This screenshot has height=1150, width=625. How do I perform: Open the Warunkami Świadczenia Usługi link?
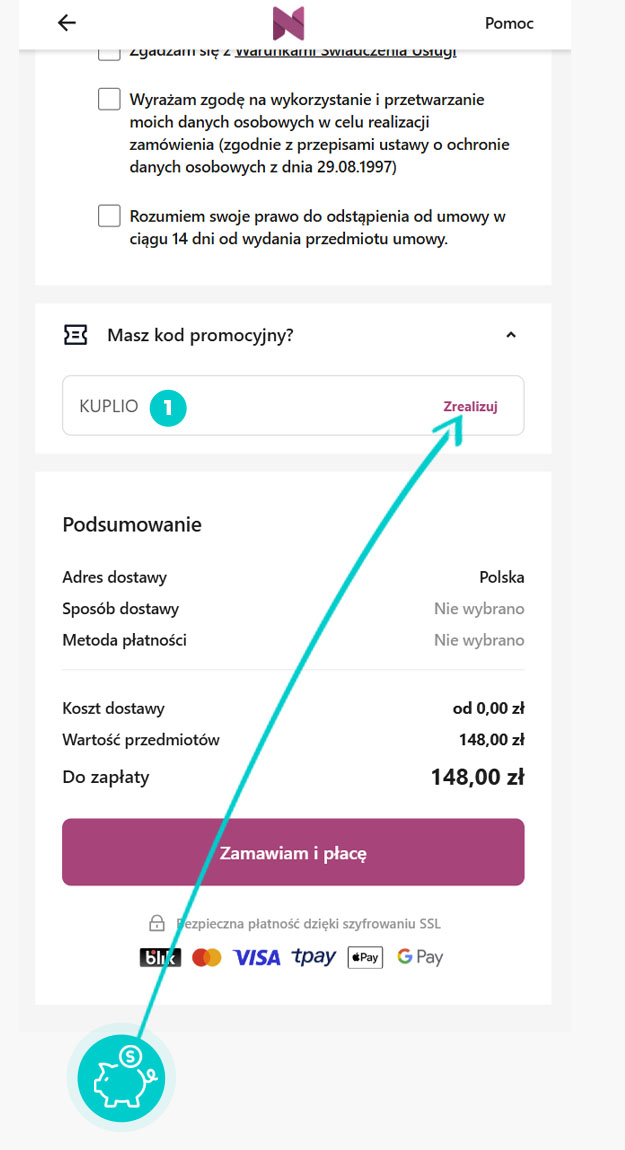[x=345, y=53]
